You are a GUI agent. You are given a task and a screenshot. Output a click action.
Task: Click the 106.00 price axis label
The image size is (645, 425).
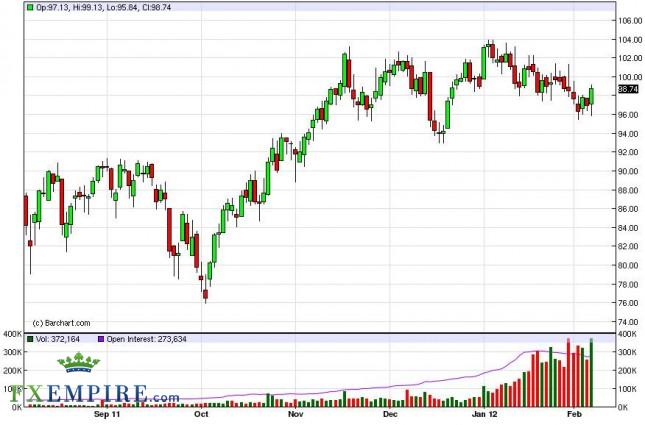[631, 21]
